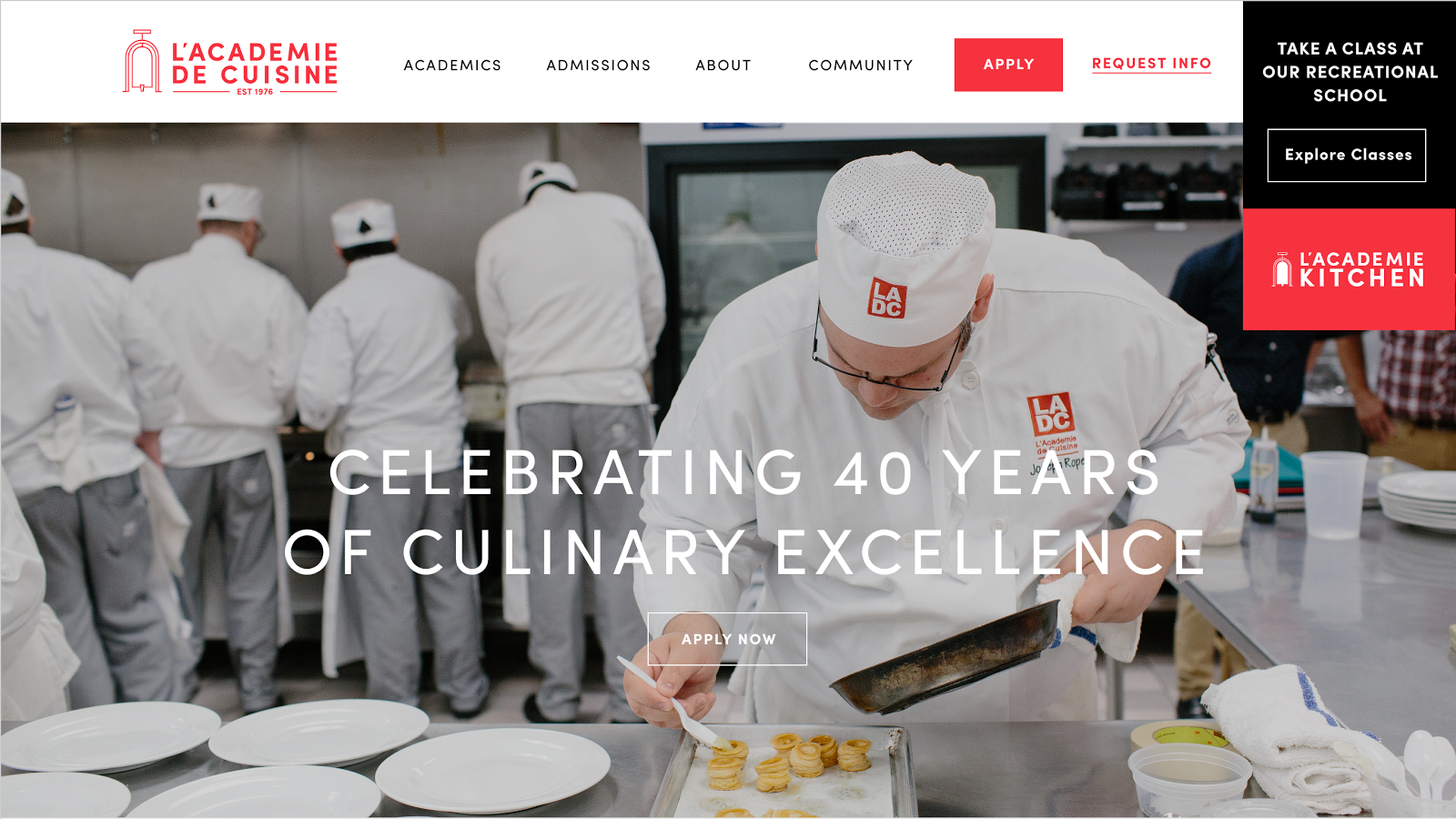Click the chef's LADC hat emblem

click(x=886, y=298)
